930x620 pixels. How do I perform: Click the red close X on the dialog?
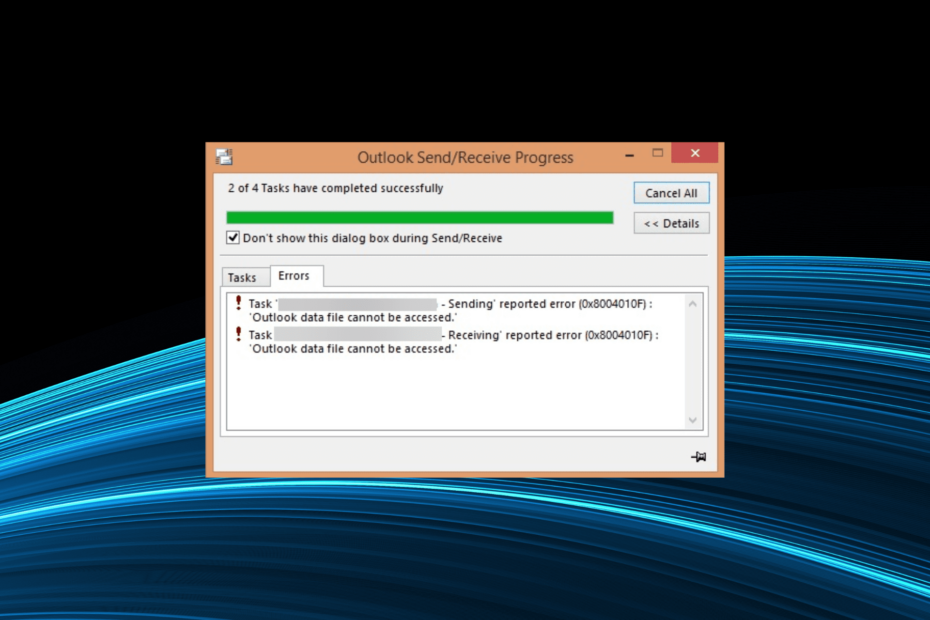pyautogui.click(x=695, y=153)
